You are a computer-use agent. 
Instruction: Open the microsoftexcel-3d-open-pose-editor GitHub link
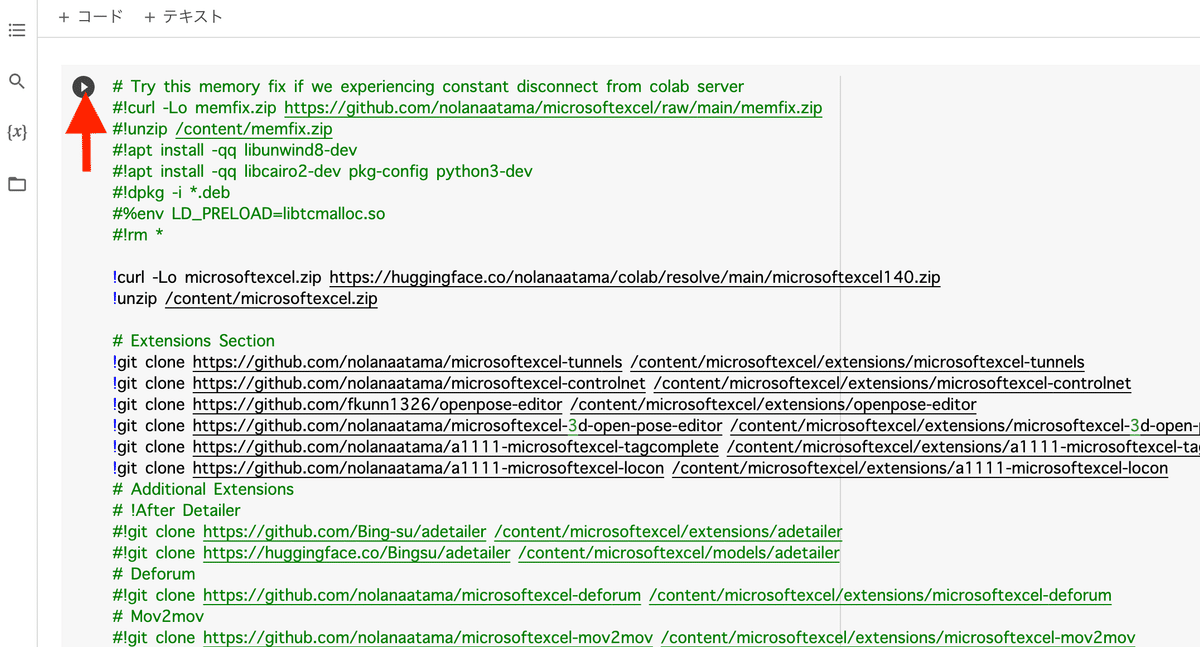click(457, 426)
